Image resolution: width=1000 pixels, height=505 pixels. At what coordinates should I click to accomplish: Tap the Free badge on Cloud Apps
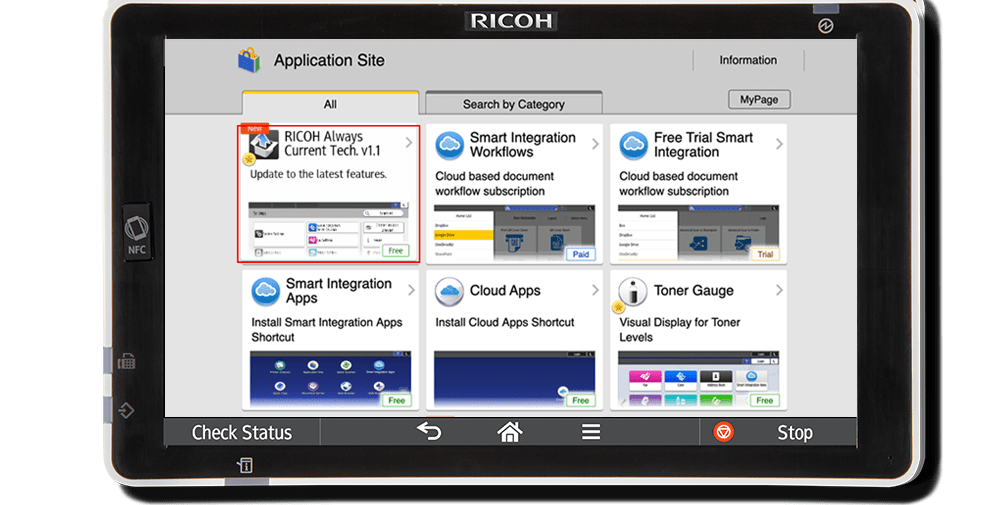(x=580, y=400)
